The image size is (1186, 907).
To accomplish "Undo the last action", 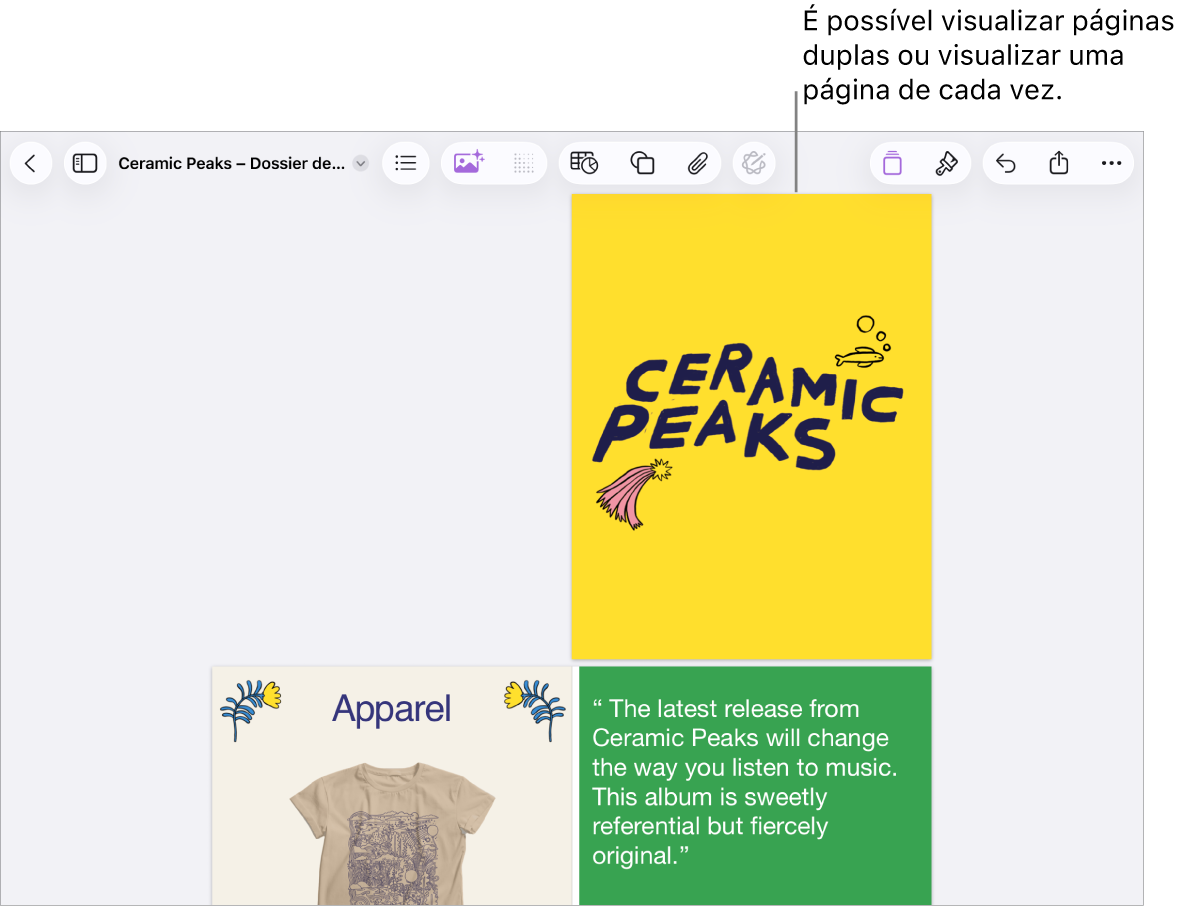I will pyautogui.click(x=1006, y=163).
